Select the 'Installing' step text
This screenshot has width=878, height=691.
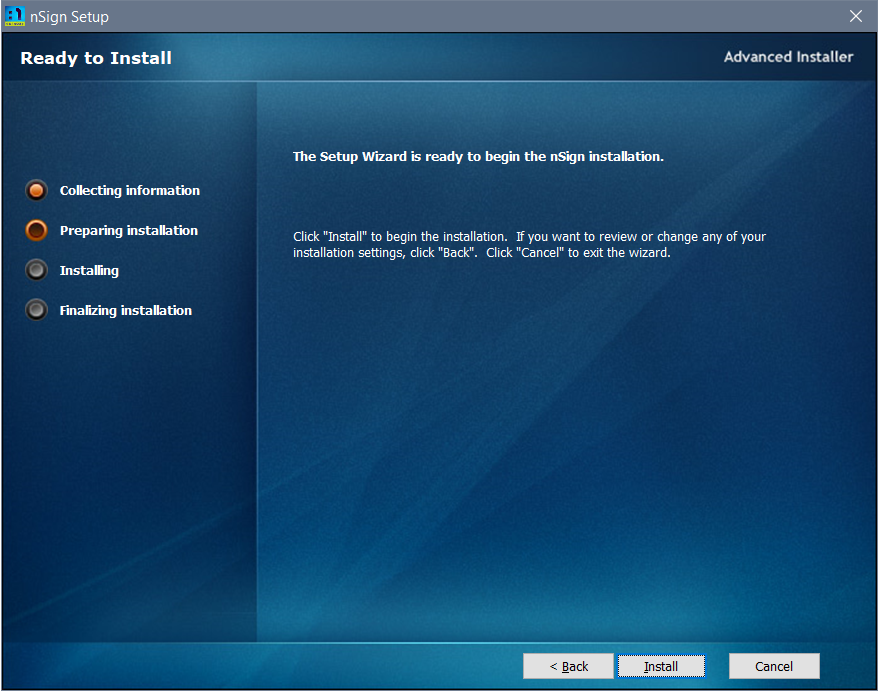tap(89, 270)
